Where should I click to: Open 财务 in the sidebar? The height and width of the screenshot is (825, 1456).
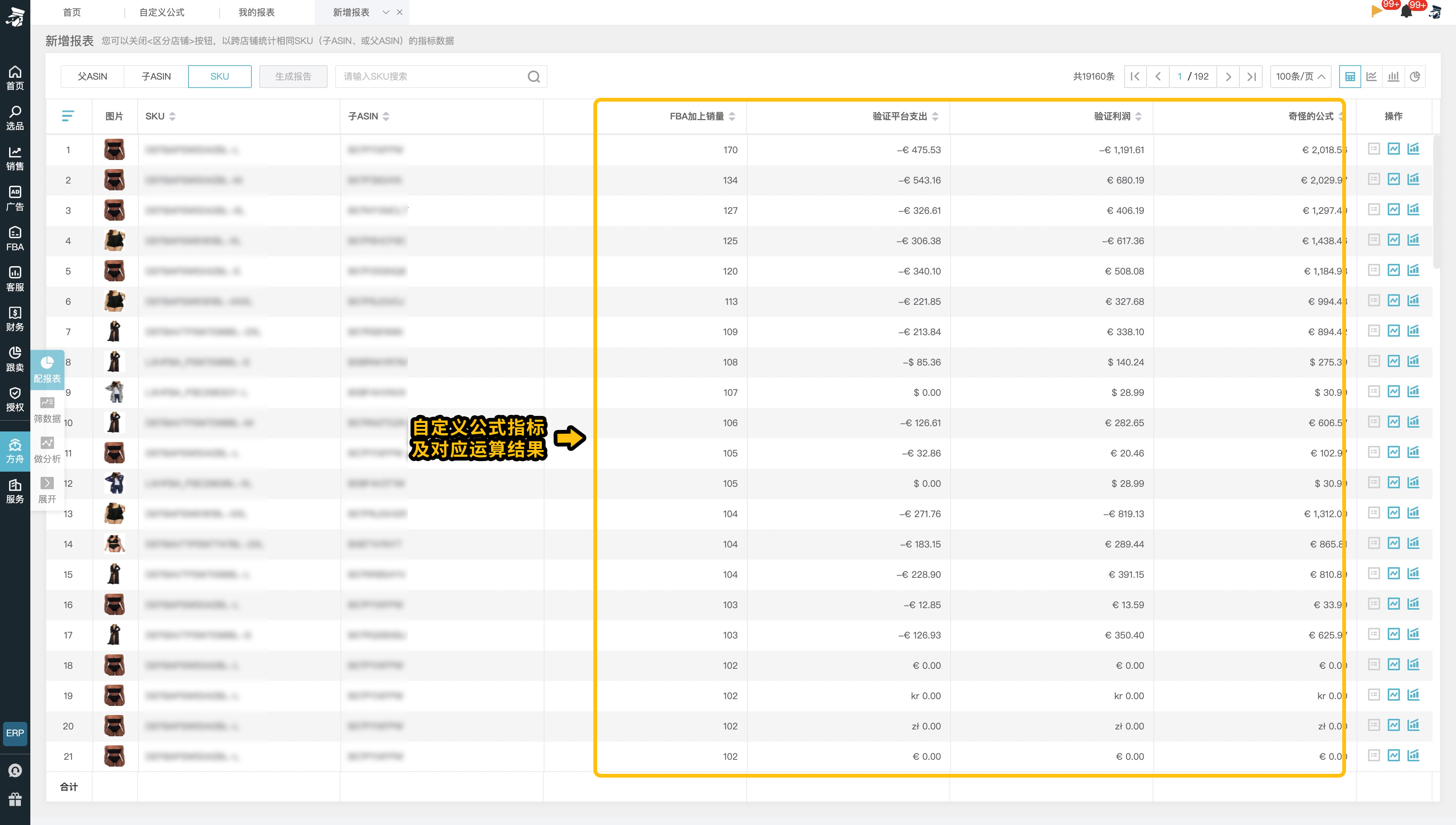(x=15, y=319)
